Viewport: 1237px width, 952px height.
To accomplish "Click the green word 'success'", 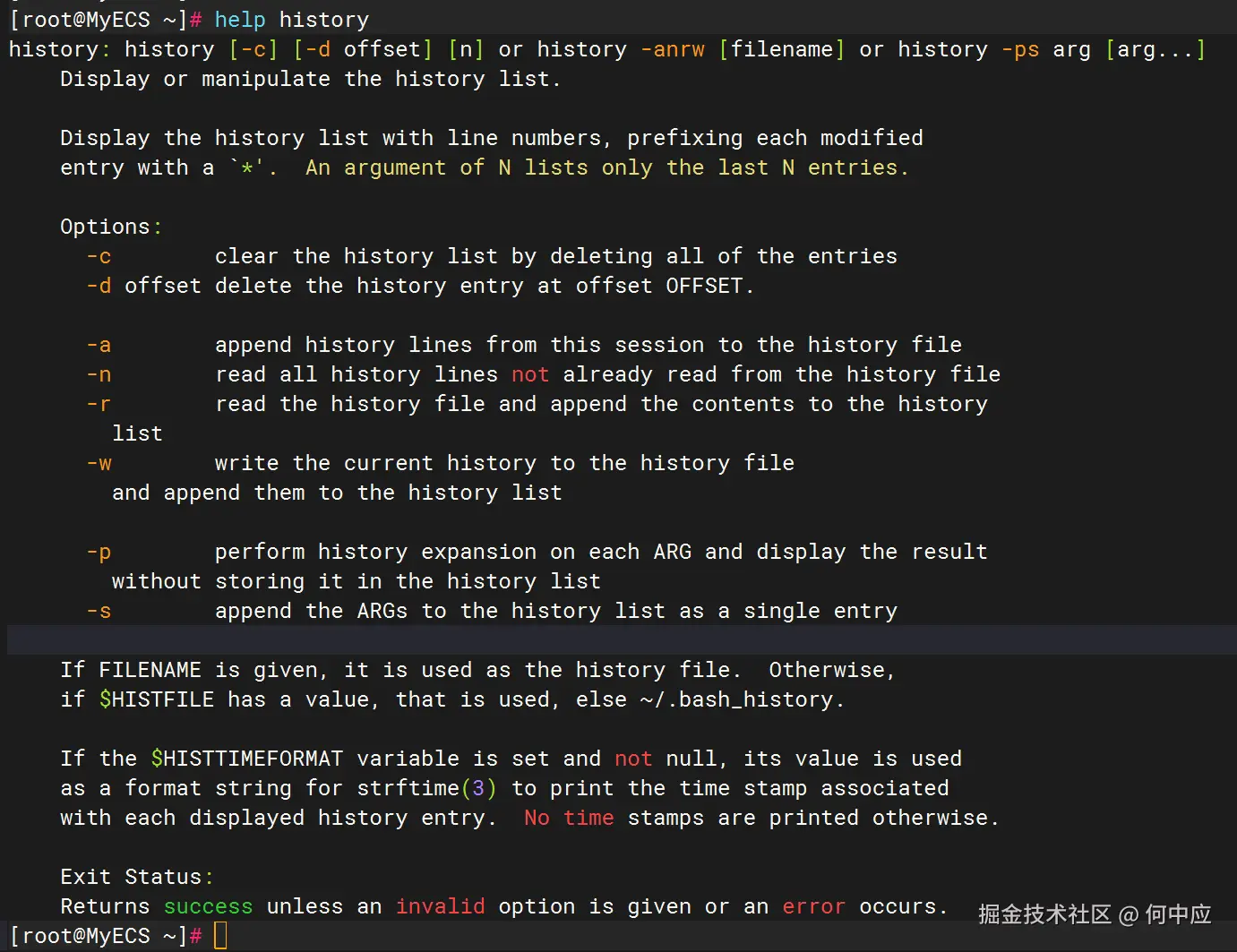I will [208, 906].
